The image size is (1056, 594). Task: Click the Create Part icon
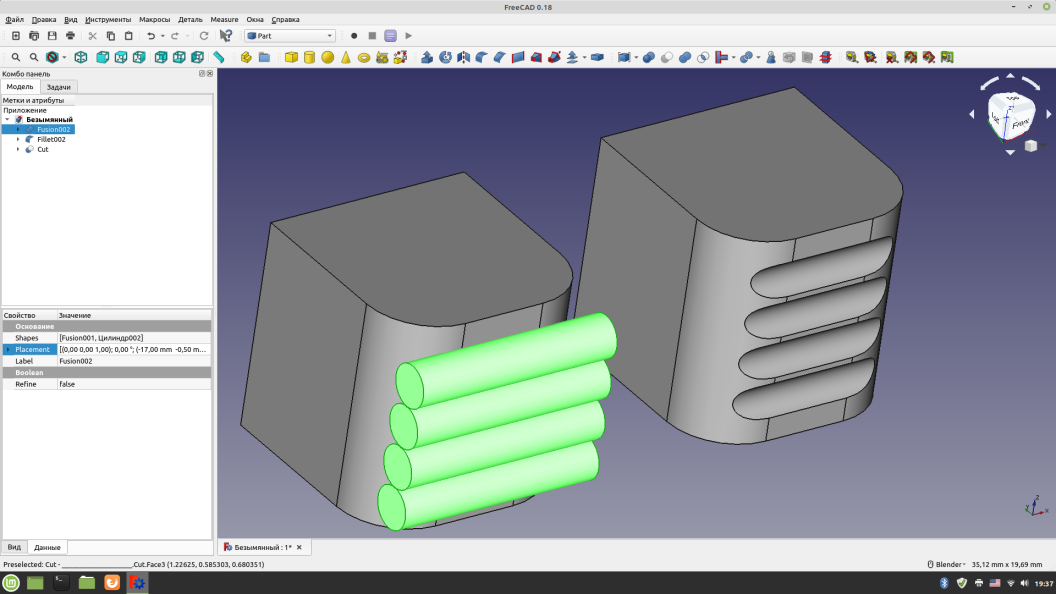(x=246, y=57)
